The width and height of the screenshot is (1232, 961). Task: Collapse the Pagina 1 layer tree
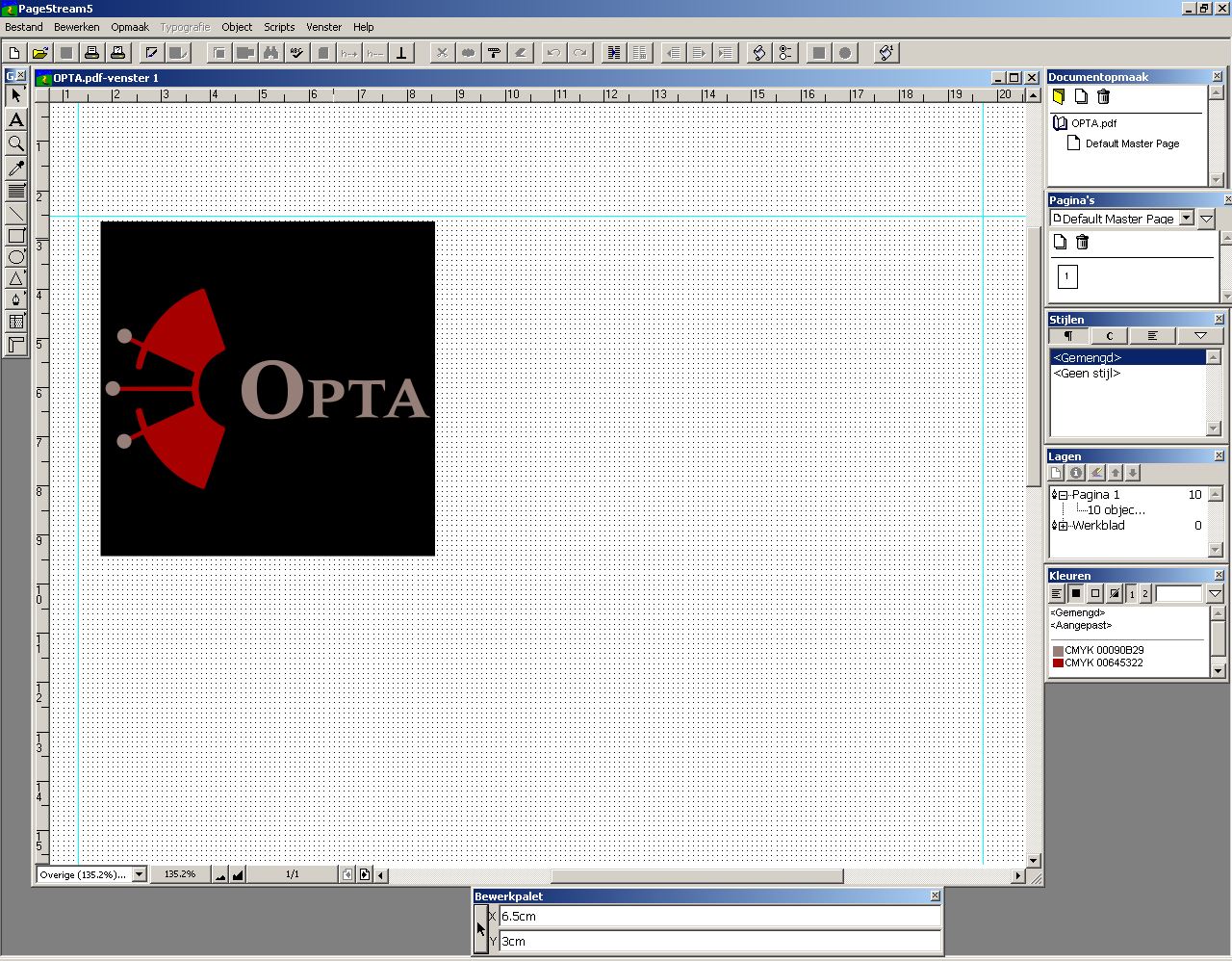pos(1064,495)
